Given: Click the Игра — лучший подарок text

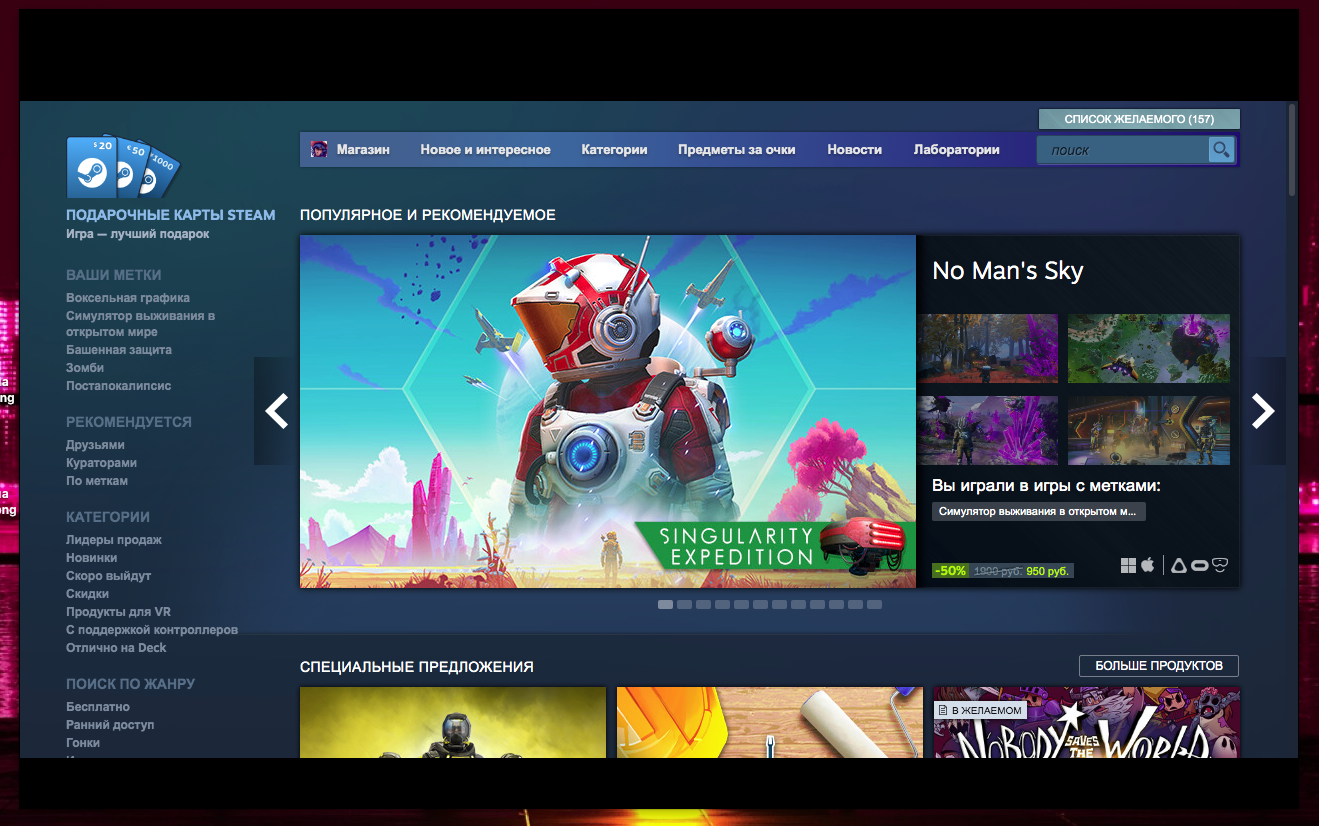Looking at the screenshot, I should tap(138, 234).
